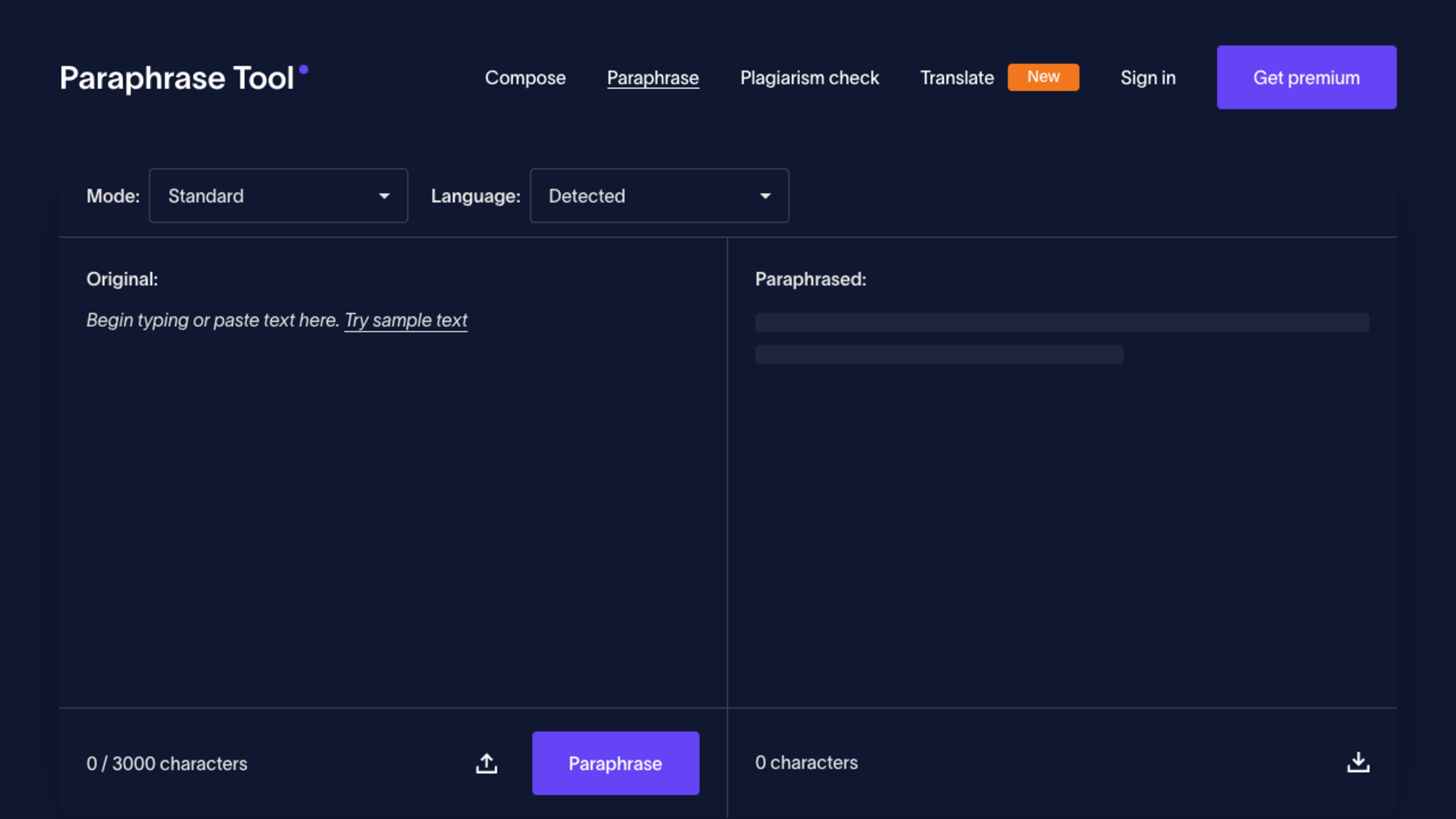Click the 0 / 3000 characters counter

coord(167,764)
